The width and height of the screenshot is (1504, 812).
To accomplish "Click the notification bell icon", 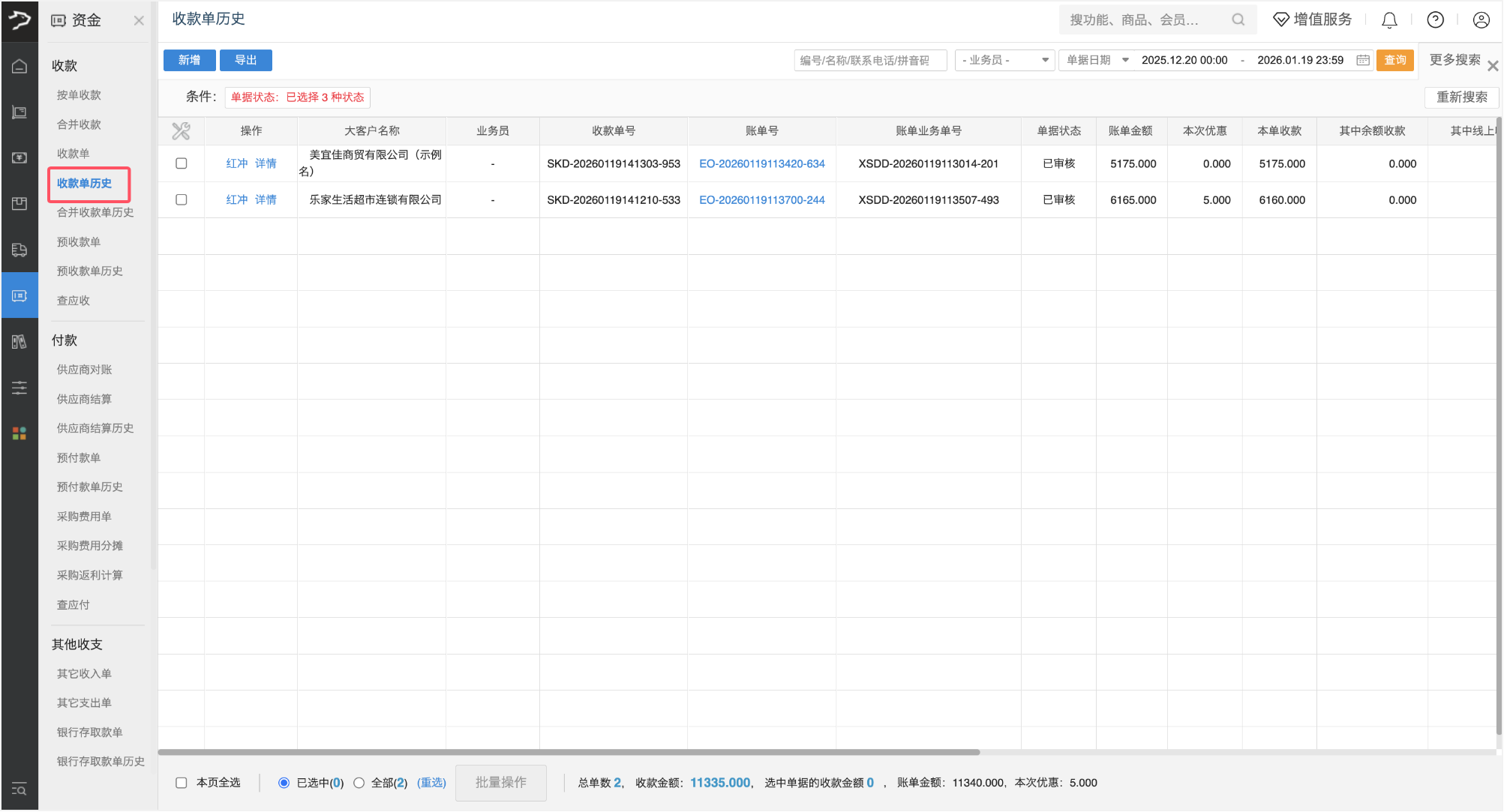I will click(x=1388, y=19).
